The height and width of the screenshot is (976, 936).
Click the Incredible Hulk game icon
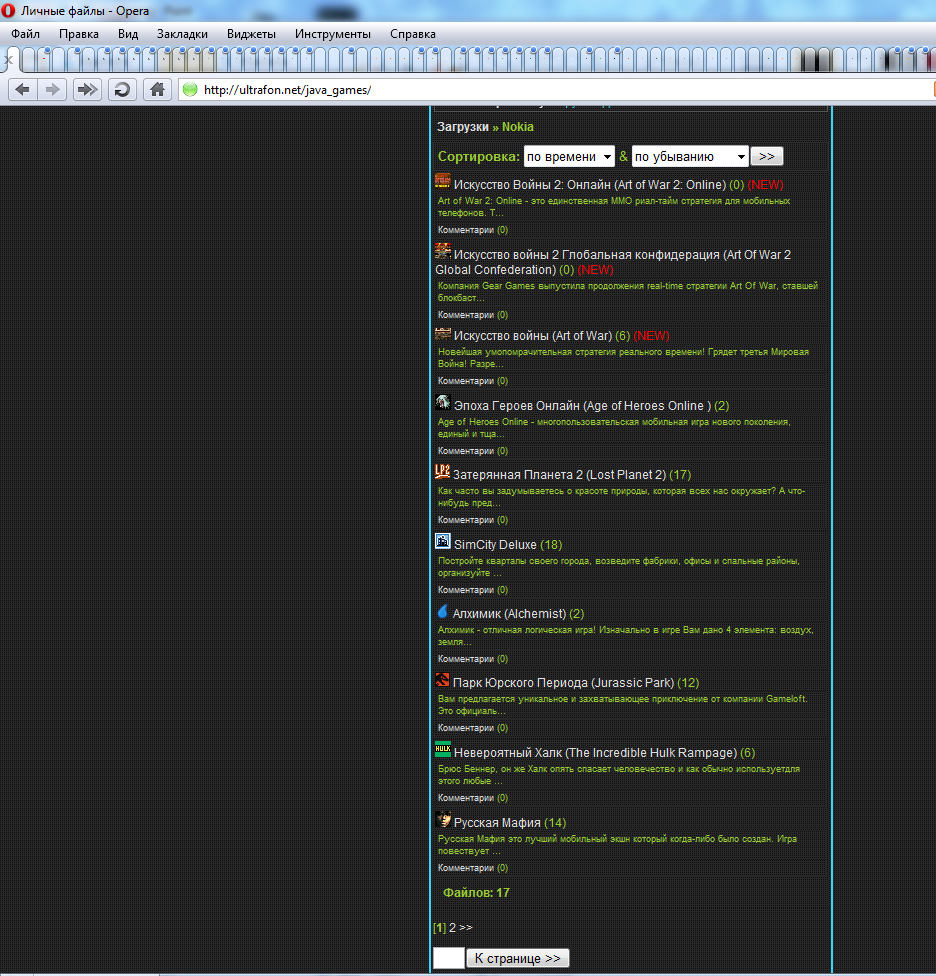click(x=443, y=750)
